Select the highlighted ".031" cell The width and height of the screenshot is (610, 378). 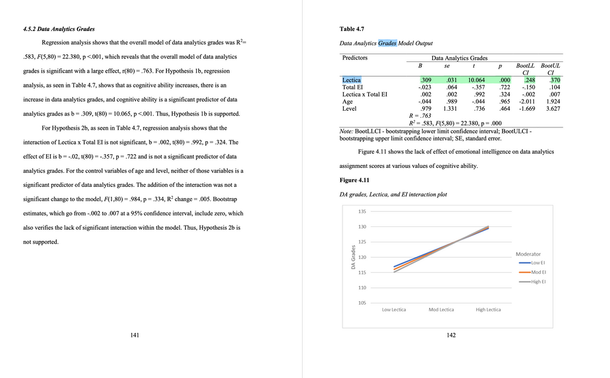point(451,80)
